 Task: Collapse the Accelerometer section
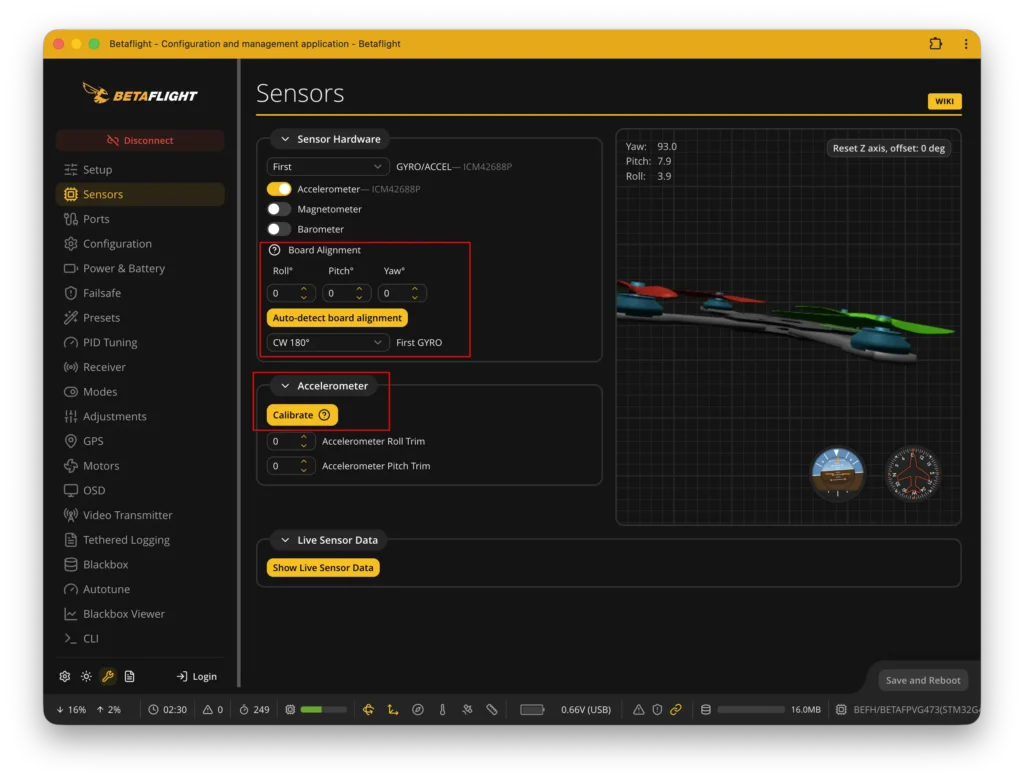click(x=285, y=386)
